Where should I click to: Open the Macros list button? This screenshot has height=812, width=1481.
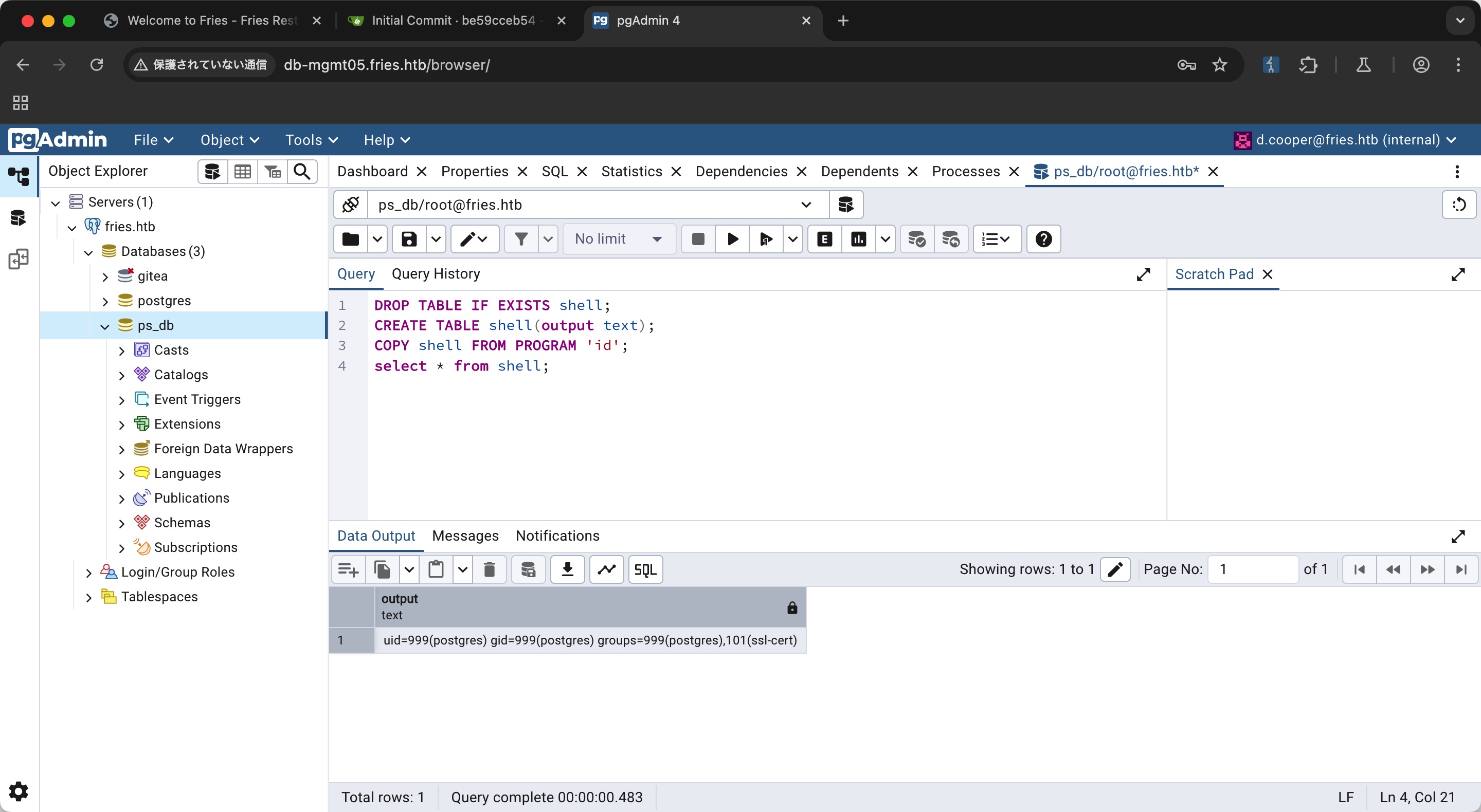[997, 239]
